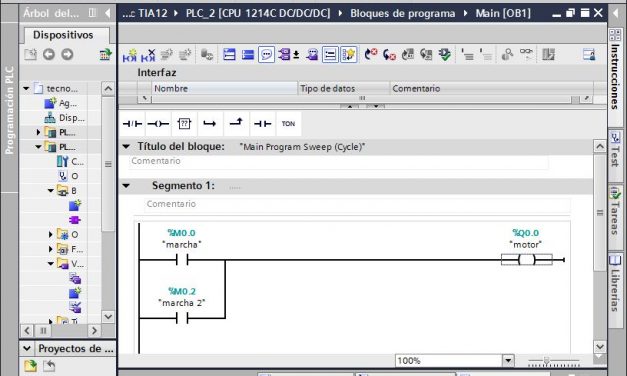Image resolution: width=627 pixels, height=376 pixels.
Task: Insert close branch from favorites
Action: click(236, 122)
